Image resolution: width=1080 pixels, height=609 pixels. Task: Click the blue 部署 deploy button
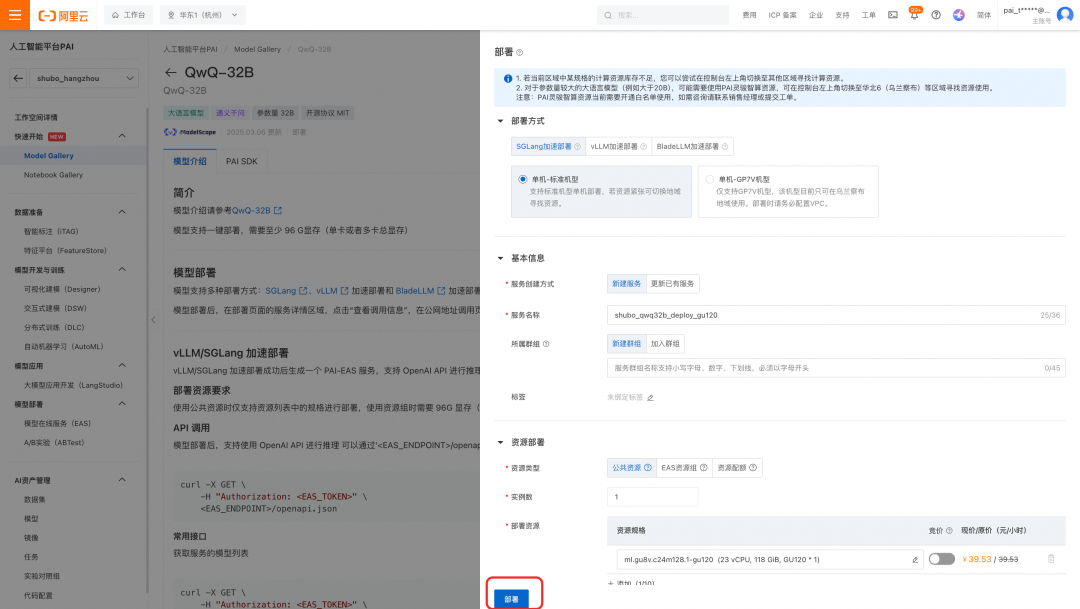511,599
